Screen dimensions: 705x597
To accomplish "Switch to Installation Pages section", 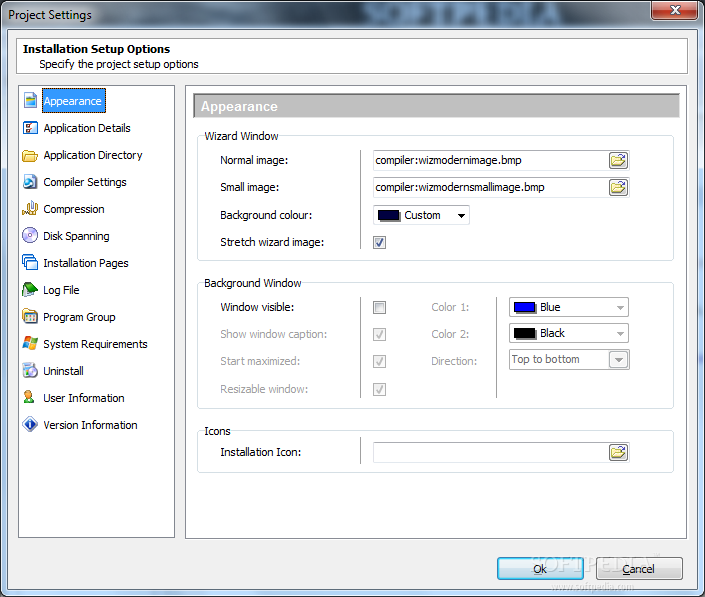I will 86,263.
